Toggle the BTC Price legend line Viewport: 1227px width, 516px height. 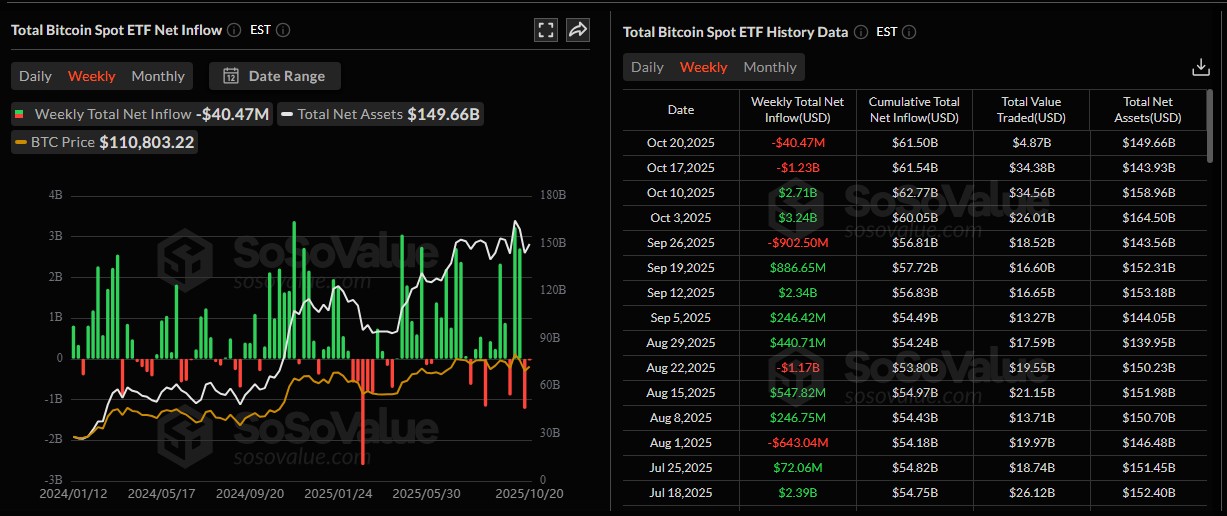pyautogui.click(x=105, y=142)
